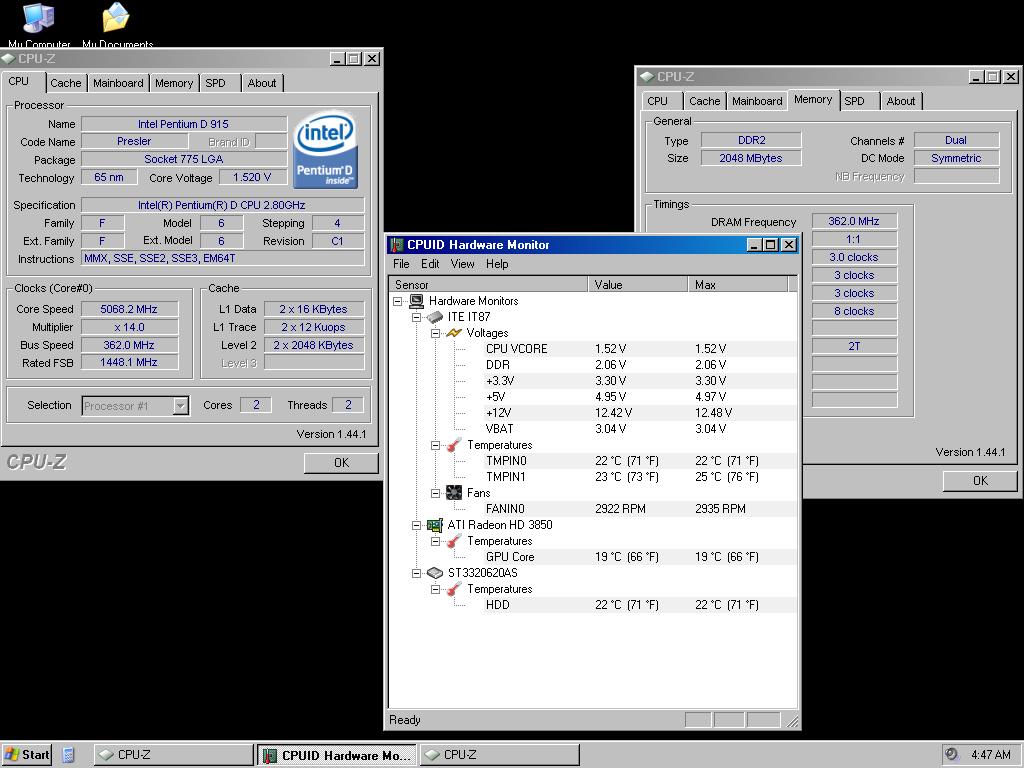Click the ST3320620AS hard drive icon
Image resolution: width=1024 pixels, height=768 pixels.
click(x=435, y=573)
